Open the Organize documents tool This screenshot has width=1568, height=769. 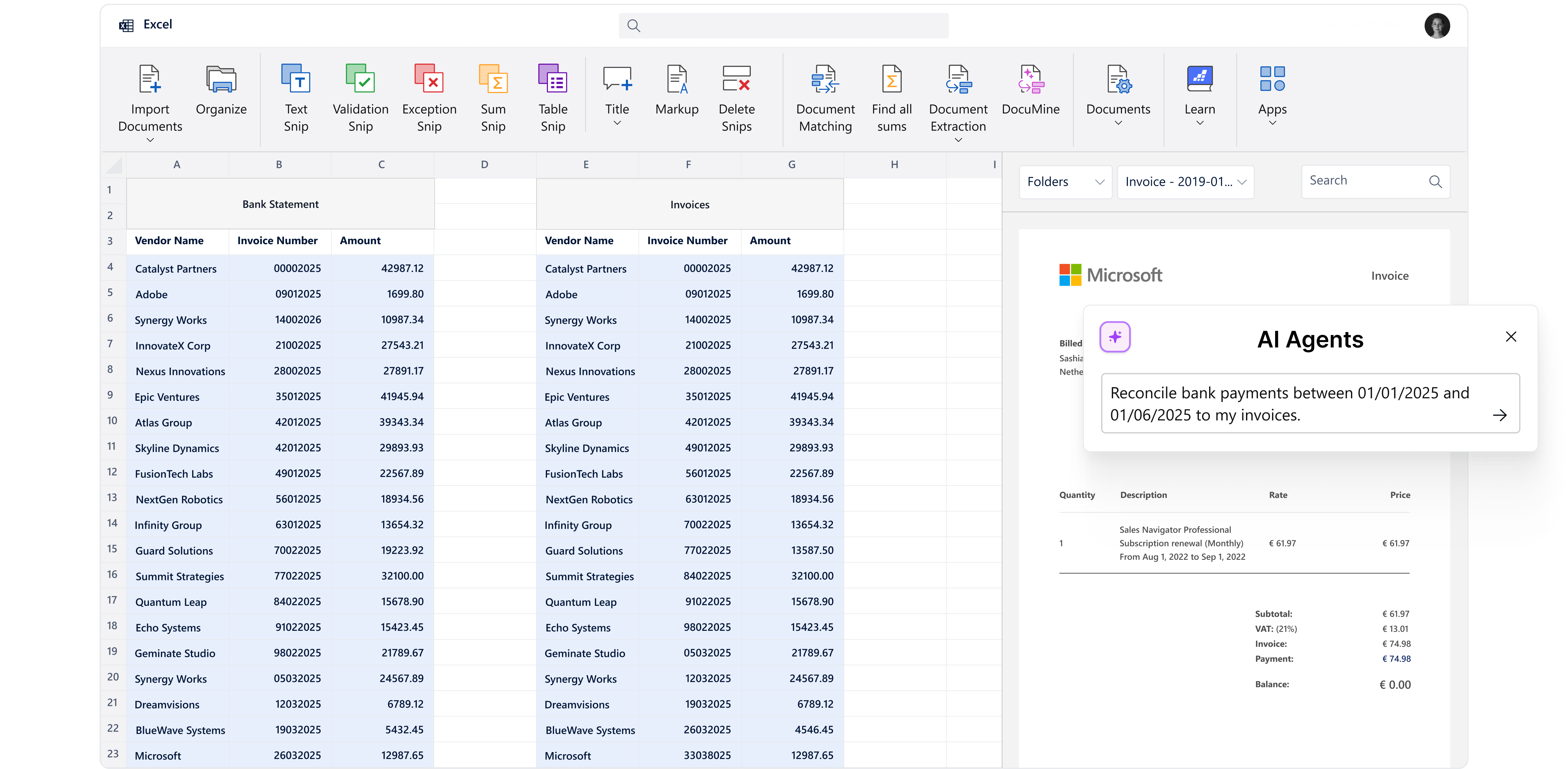221,79
